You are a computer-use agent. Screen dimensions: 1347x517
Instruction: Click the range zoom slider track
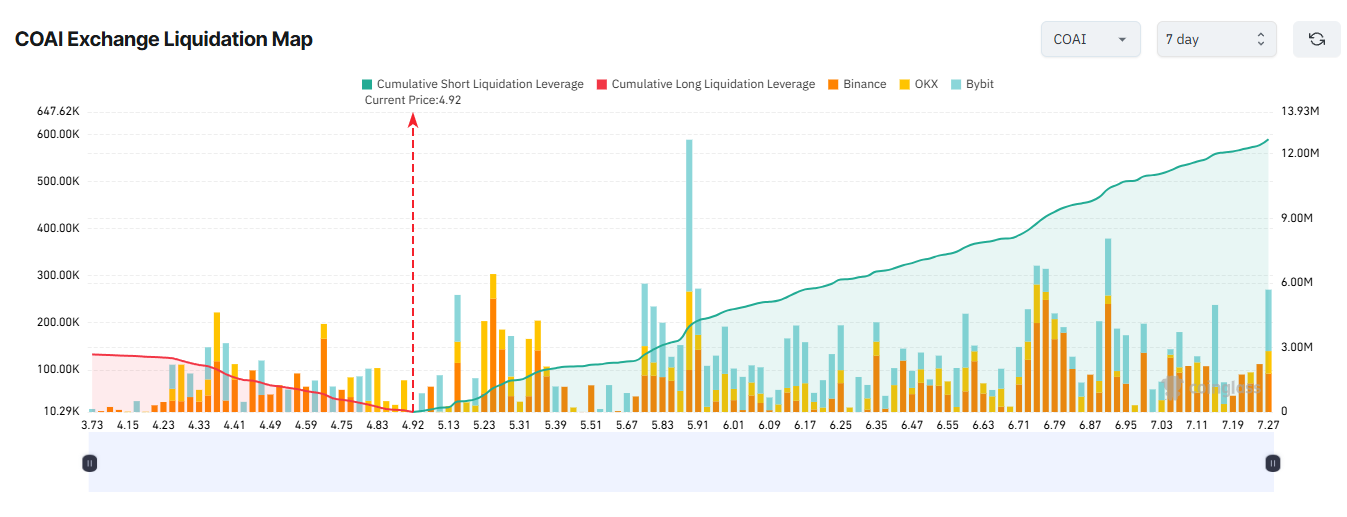pos(680,463)
